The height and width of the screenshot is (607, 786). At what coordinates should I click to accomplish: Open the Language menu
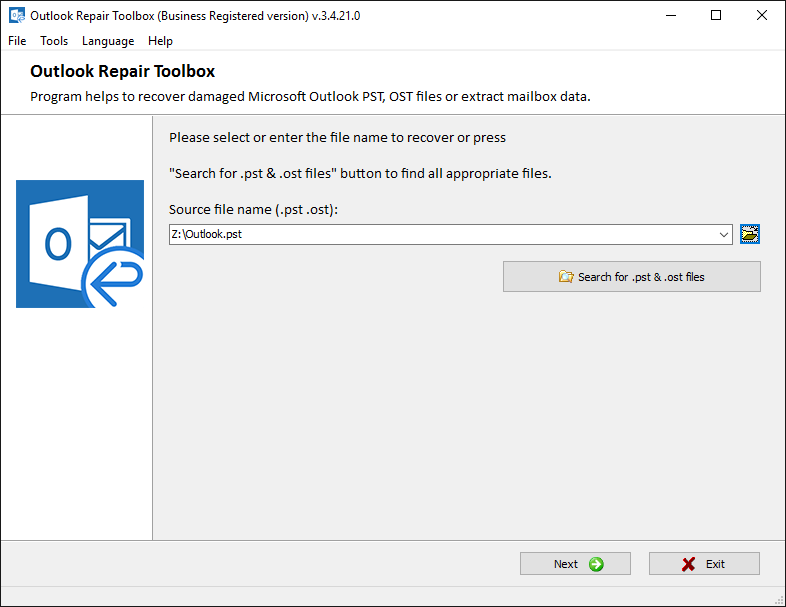tap(108, 41)
